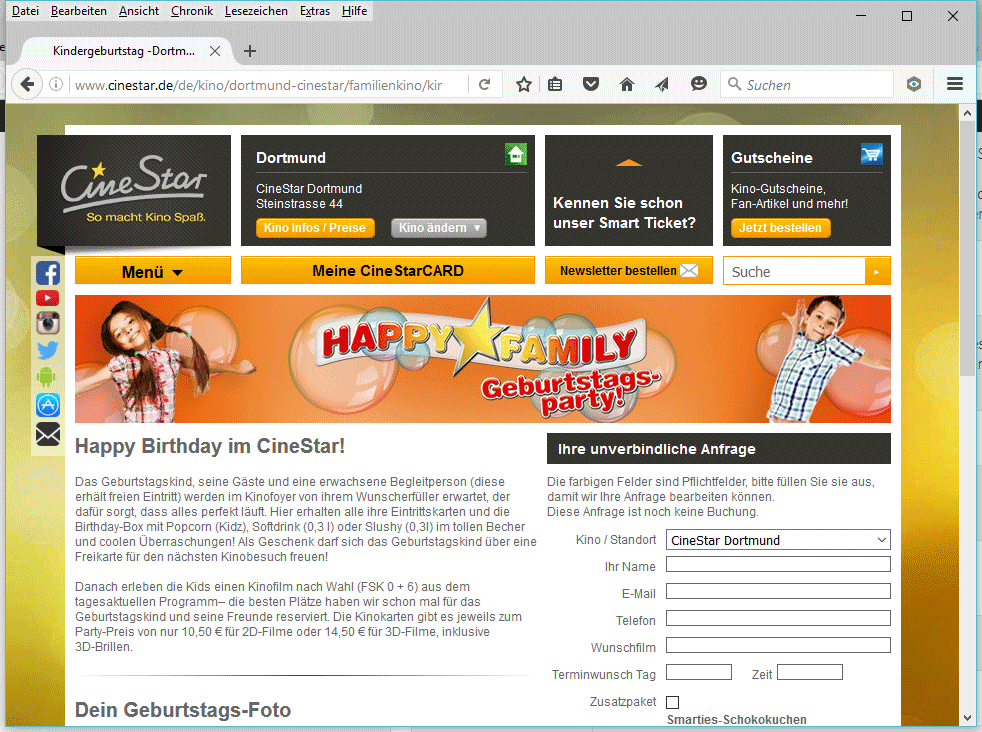Image resolution: width=982 pixels, height=732 pixels.
Task: Focus the Telefon input field
Action: tap(778, 618)
